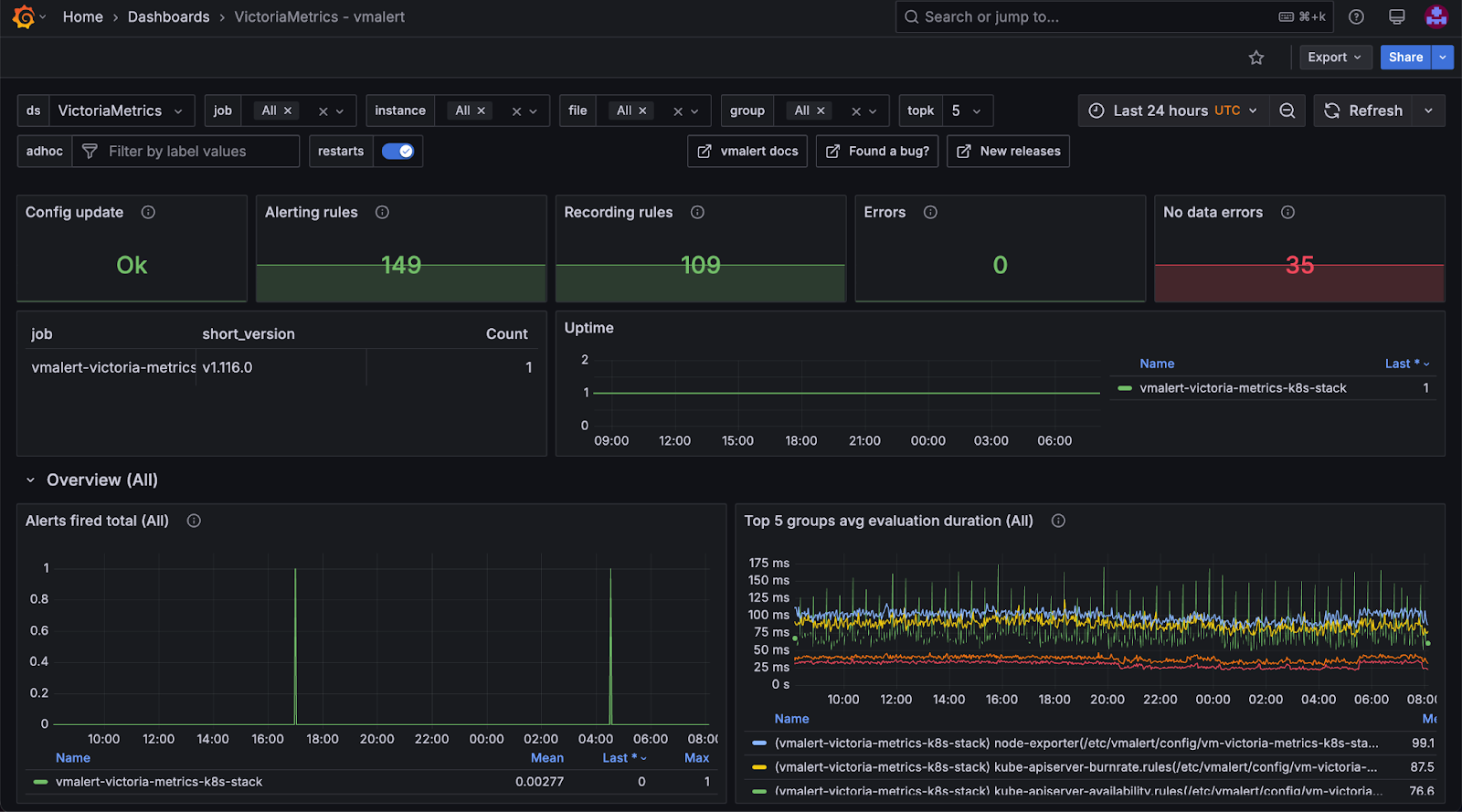The width and height of the screenshot is (1462, 812).
Task: Sort table by Count column
Action: 507,334
